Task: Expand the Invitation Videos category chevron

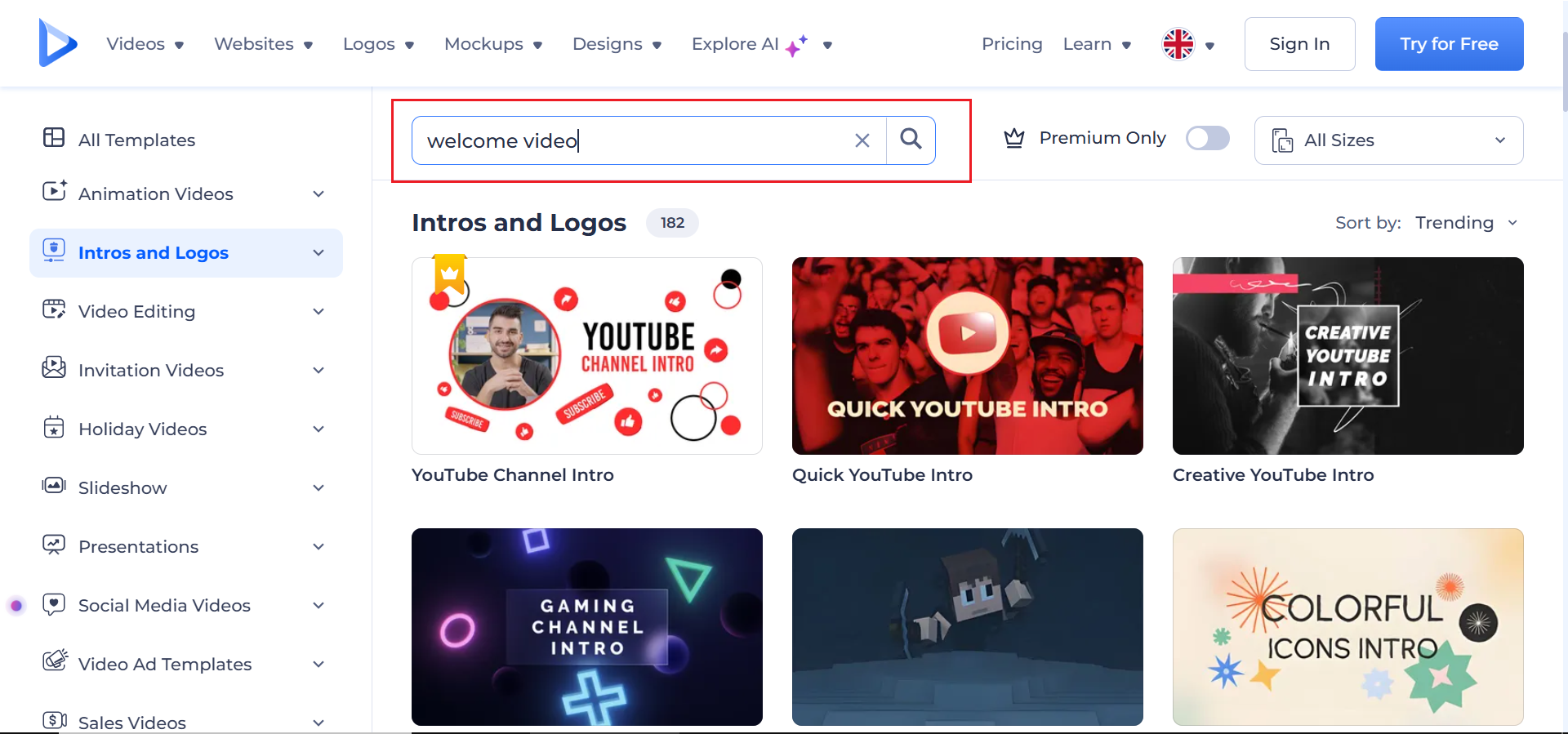Action: point(318,371)
